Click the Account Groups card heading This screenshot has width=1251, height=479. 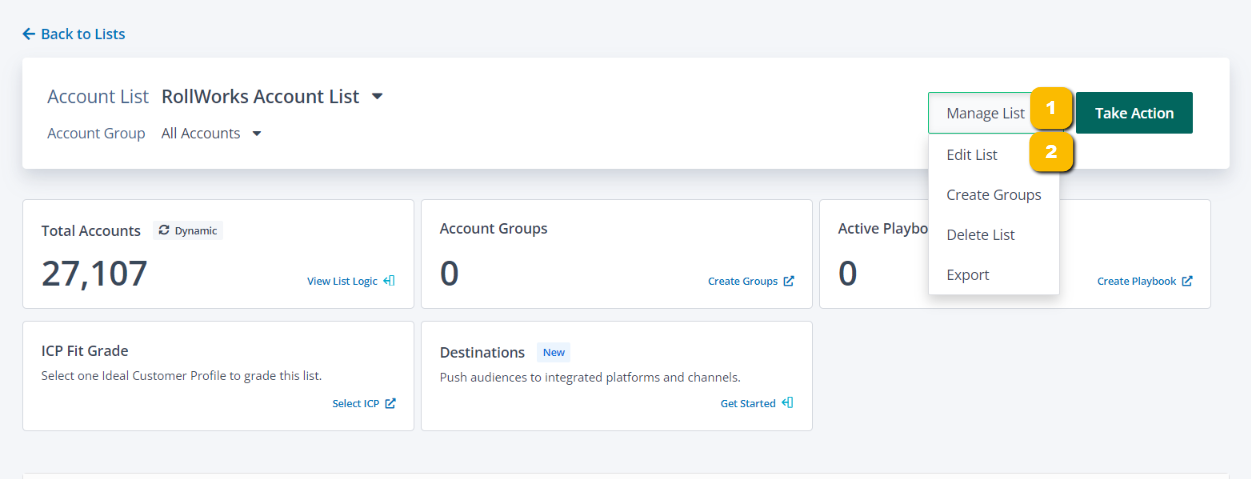tap(494, 228)
